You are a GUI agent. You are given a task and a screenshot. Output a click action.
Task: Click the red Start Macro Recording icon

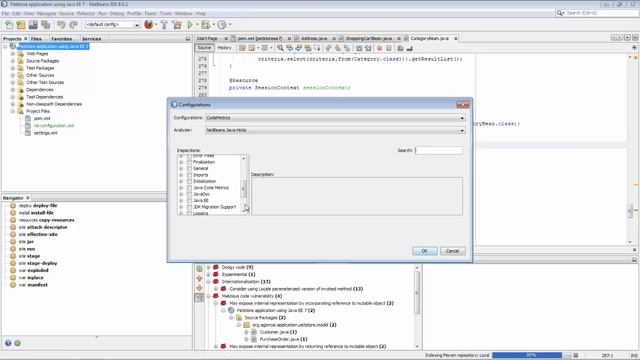[380, 48]
